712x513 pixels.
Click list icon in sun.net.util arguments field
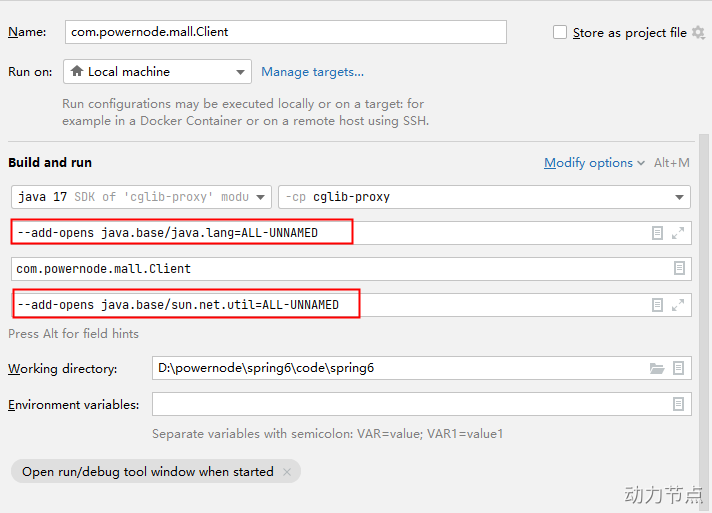coord(657,304)
